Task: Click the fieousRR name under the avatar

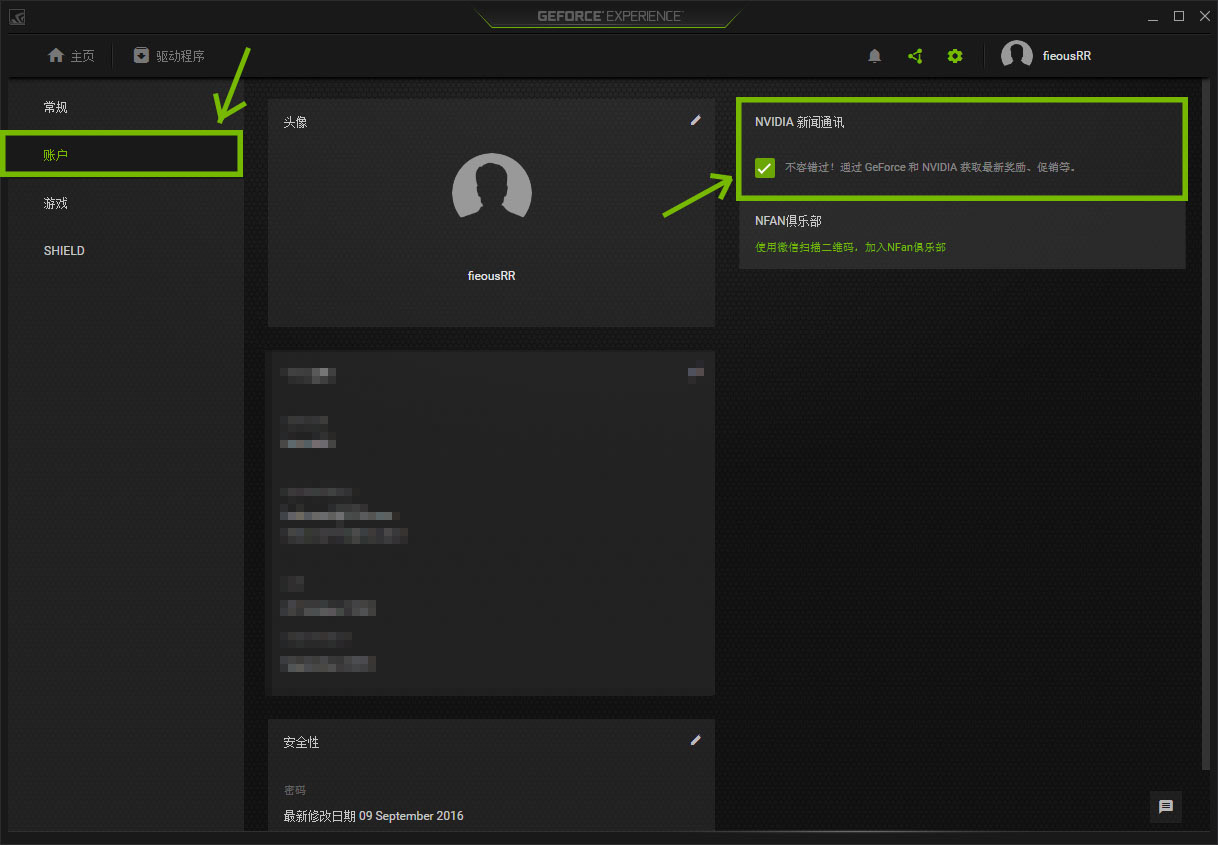Action: click(x=492, y=275)
